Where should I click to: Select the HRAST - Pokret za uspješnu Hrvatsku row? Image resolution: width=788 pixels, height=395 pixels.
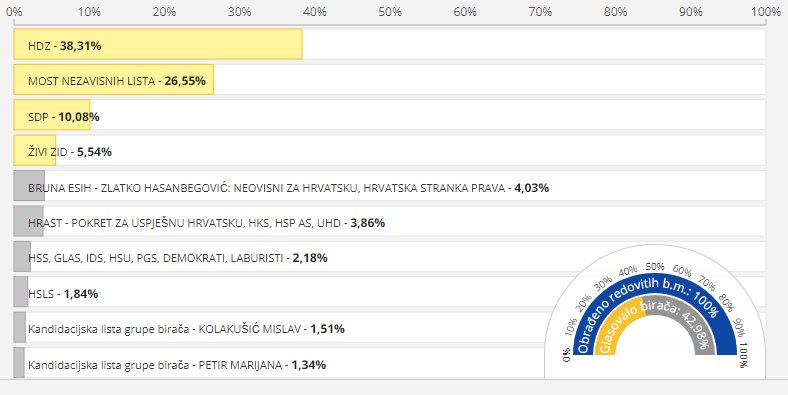(389, 221)
